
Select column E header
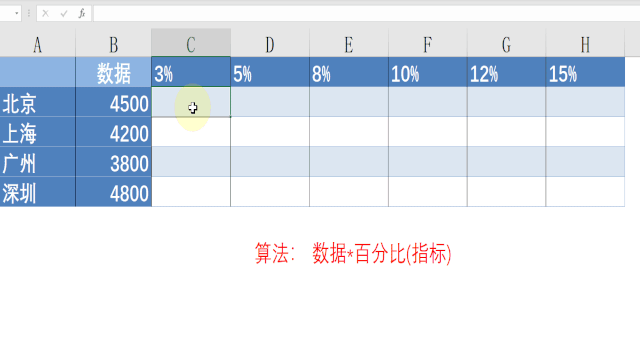pos(349,43)
